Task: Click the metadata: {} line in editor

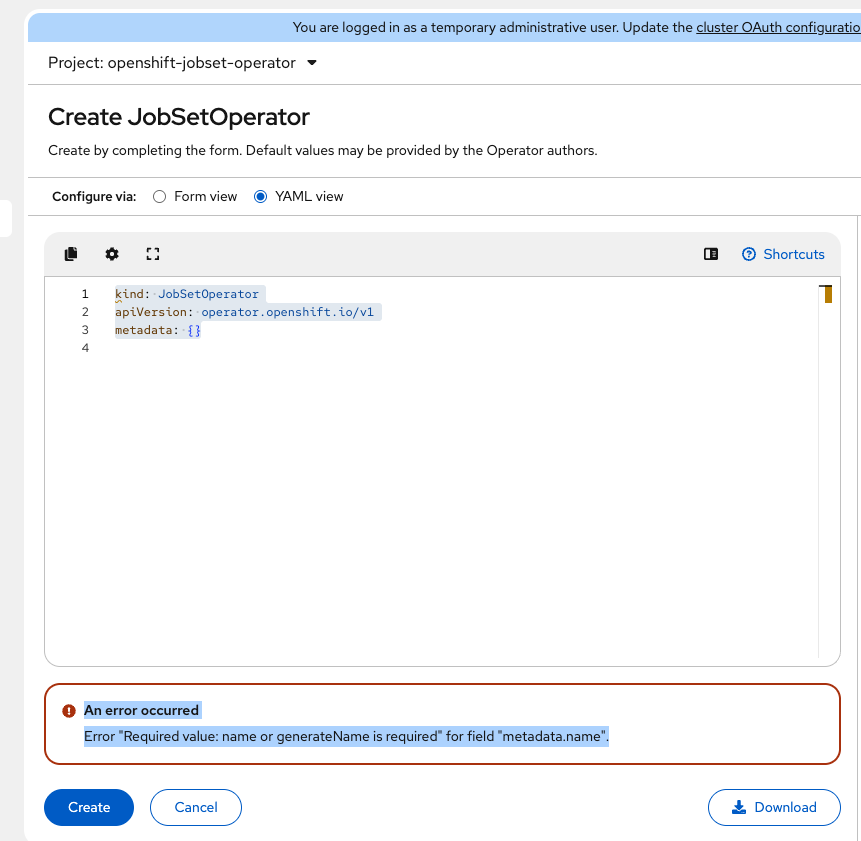Action: click(158, 330)
